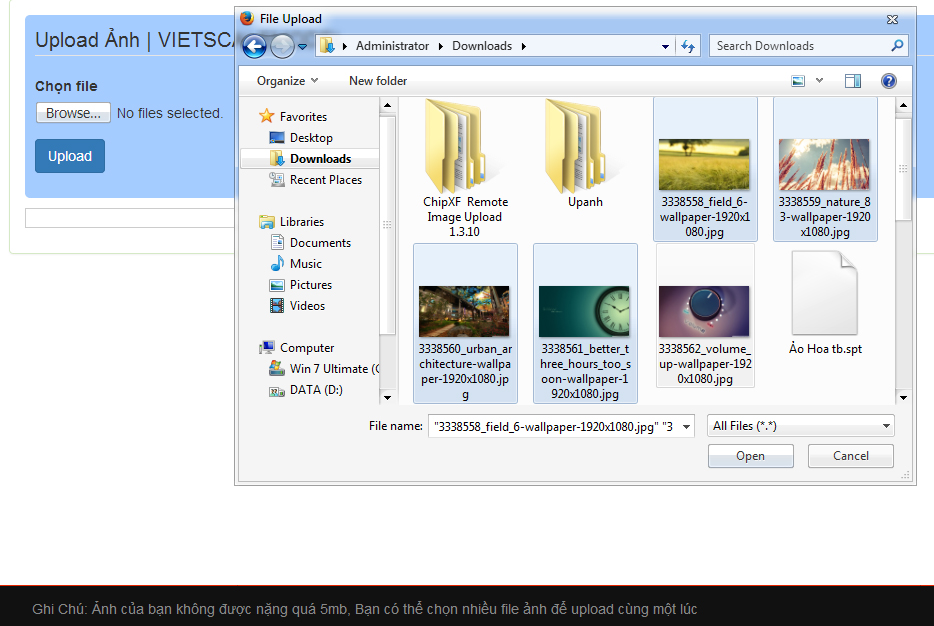
Task: Select Desktop under Favorites
Action: pos(311,138)
